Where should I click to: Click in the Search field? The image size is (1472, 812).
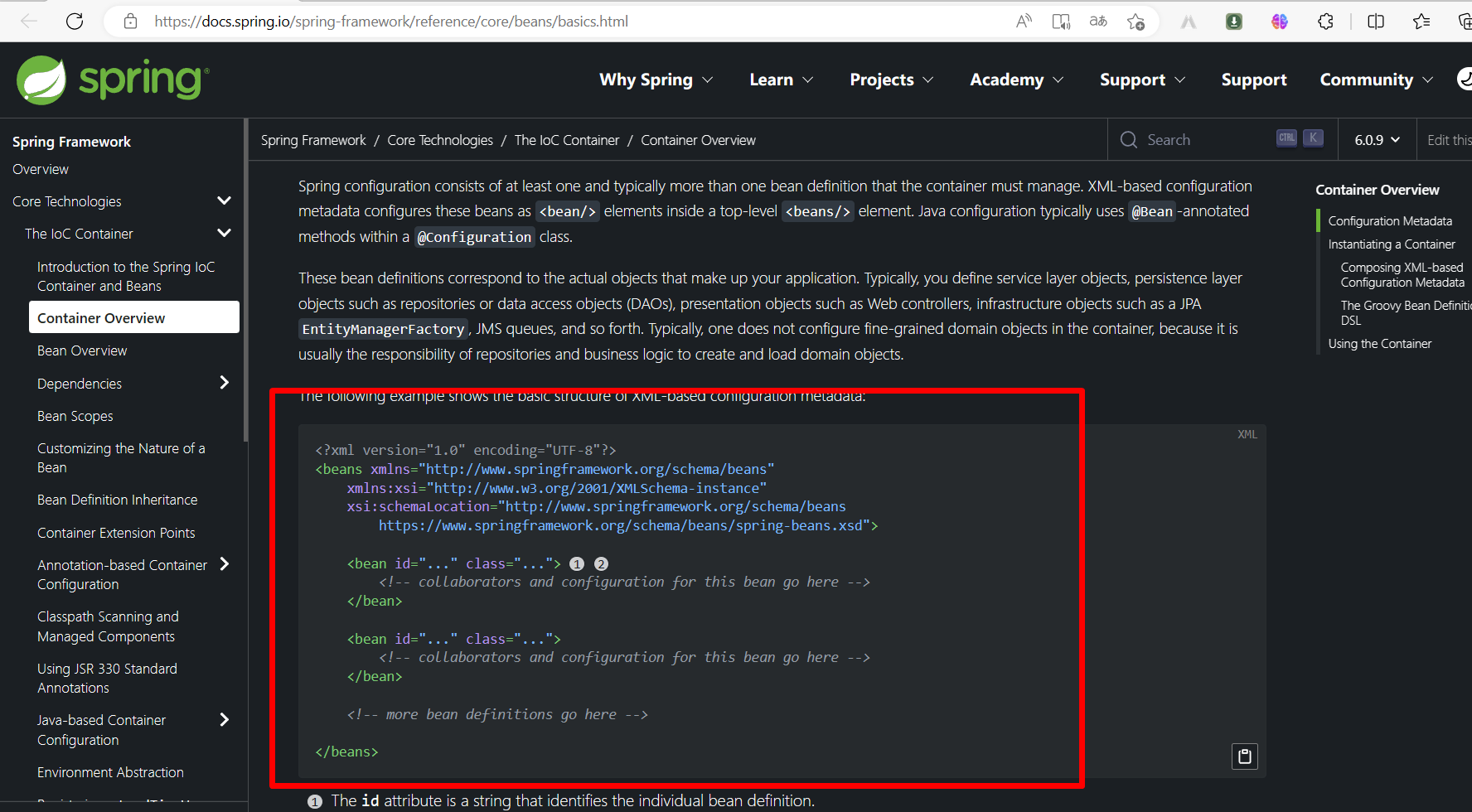point(1221,139)
